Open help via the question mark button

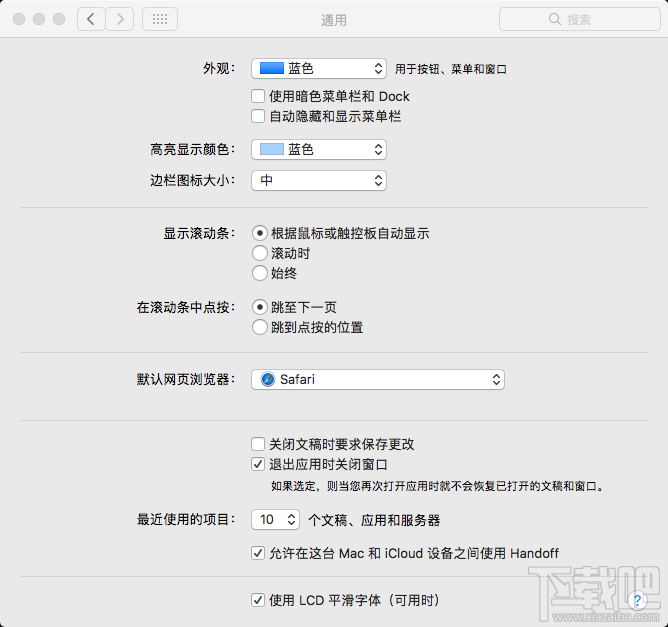637,601
